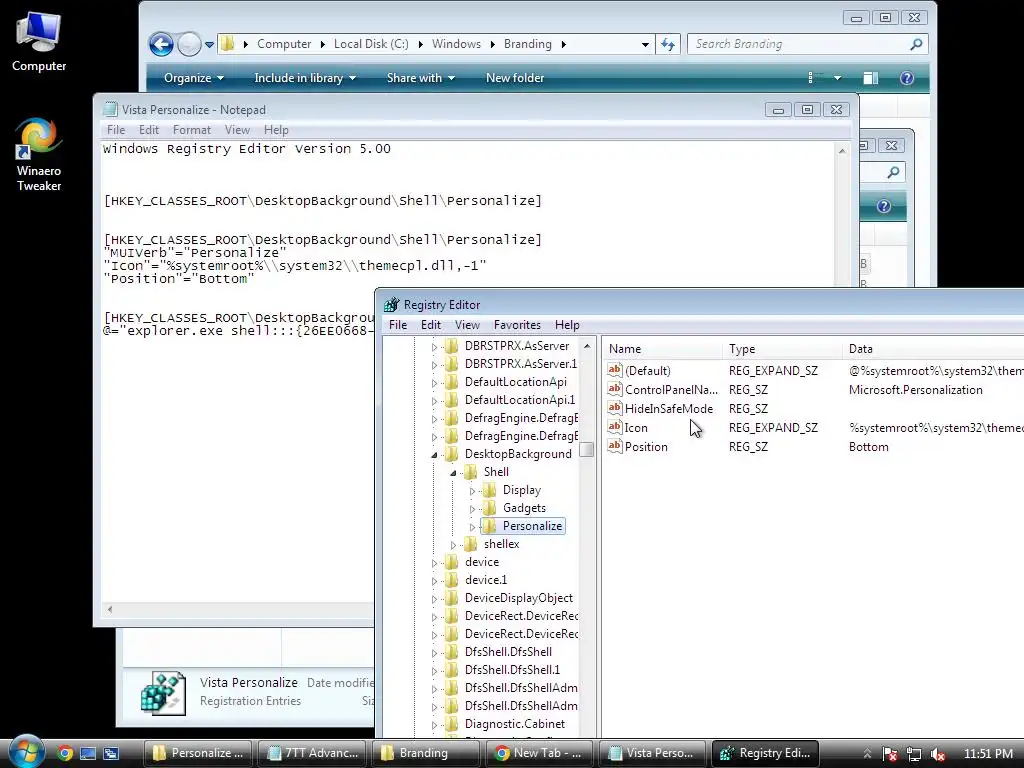Screen dimensions: 1024x768
Task: Open Registry Editor File menu
Action: [x=398, y=325]
